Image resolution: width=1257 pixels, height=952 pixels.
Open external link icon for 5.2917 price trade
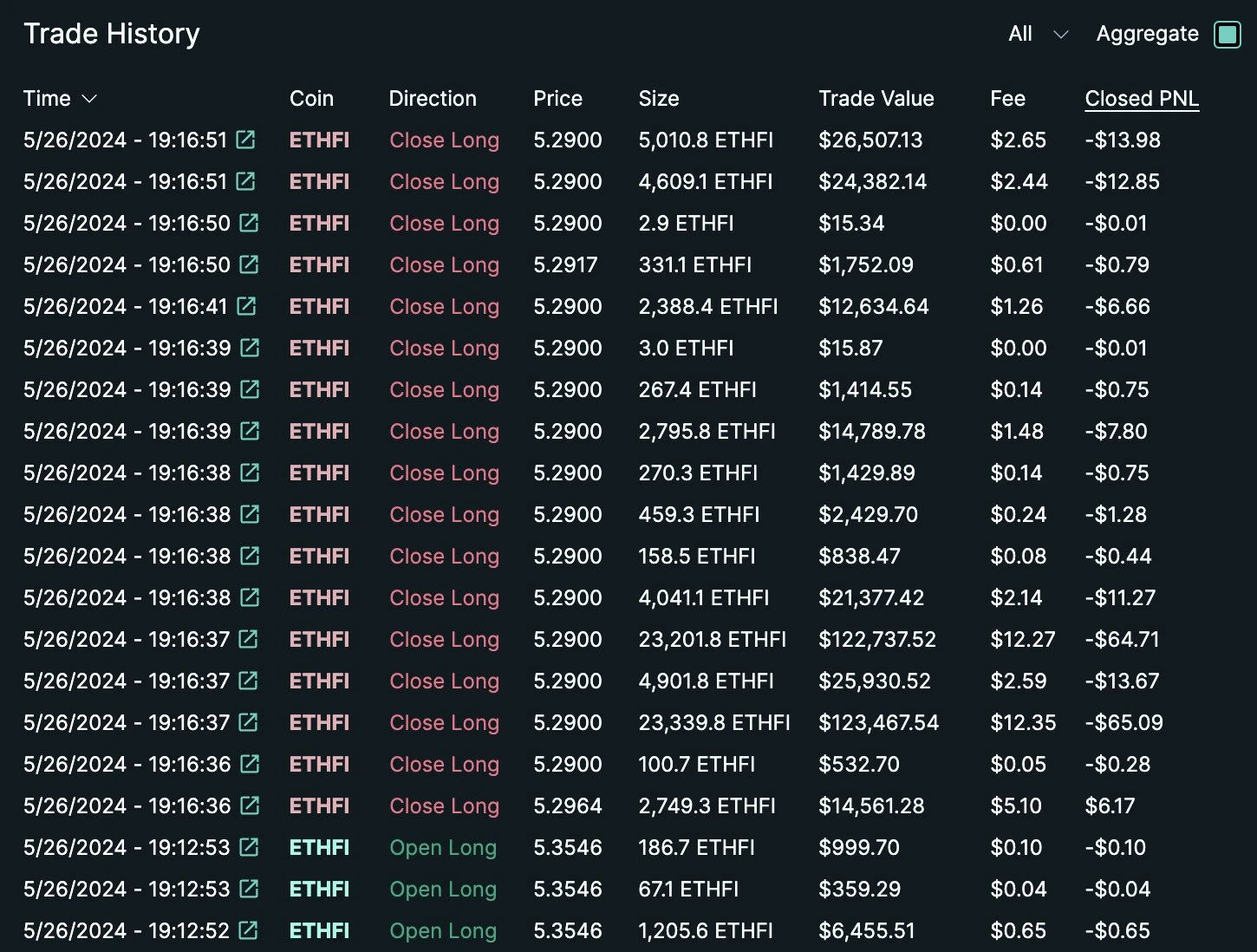(249, 264)
